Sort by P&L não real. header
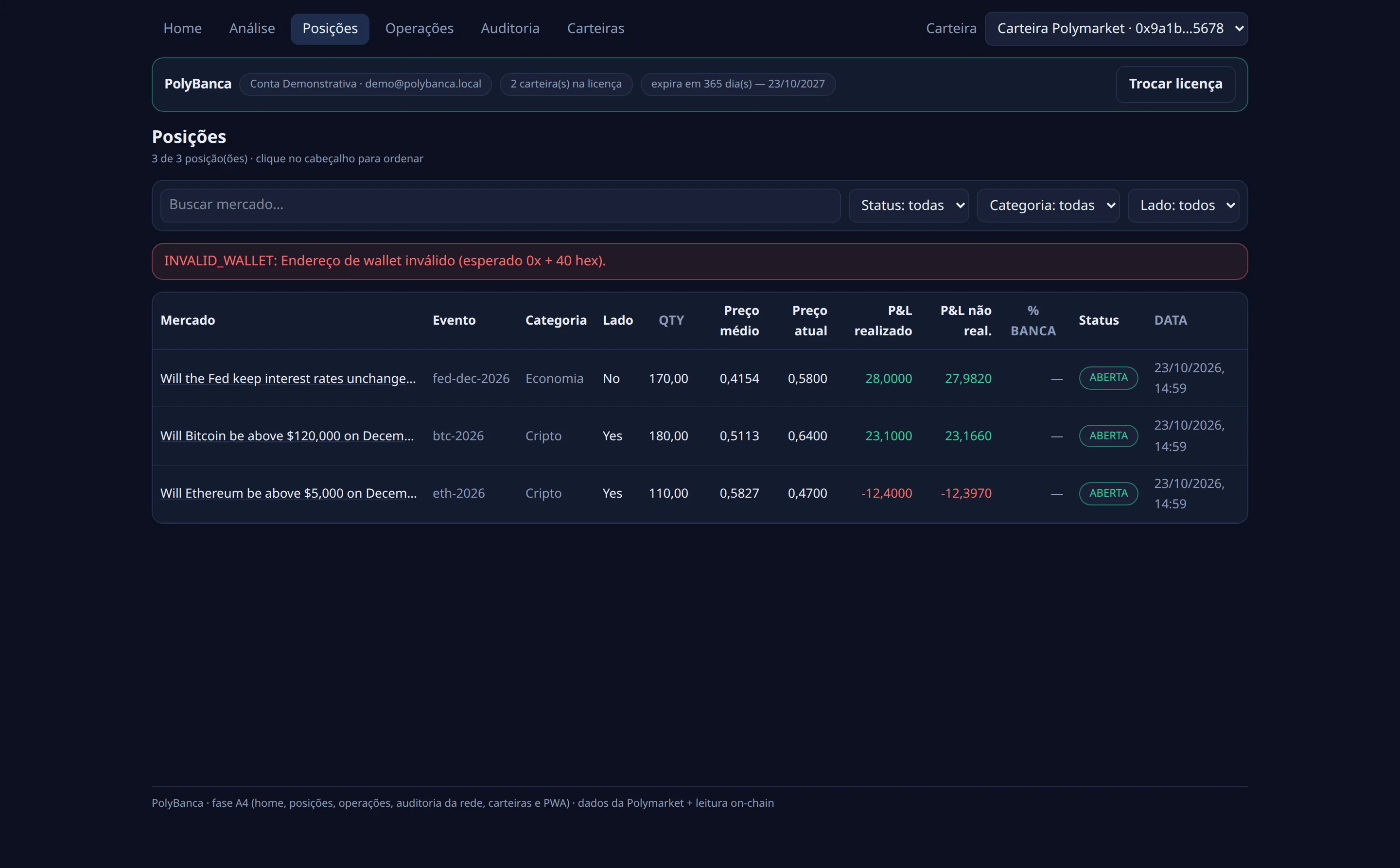This screenshot has height=868, width=1400. [x=966, y=320]
